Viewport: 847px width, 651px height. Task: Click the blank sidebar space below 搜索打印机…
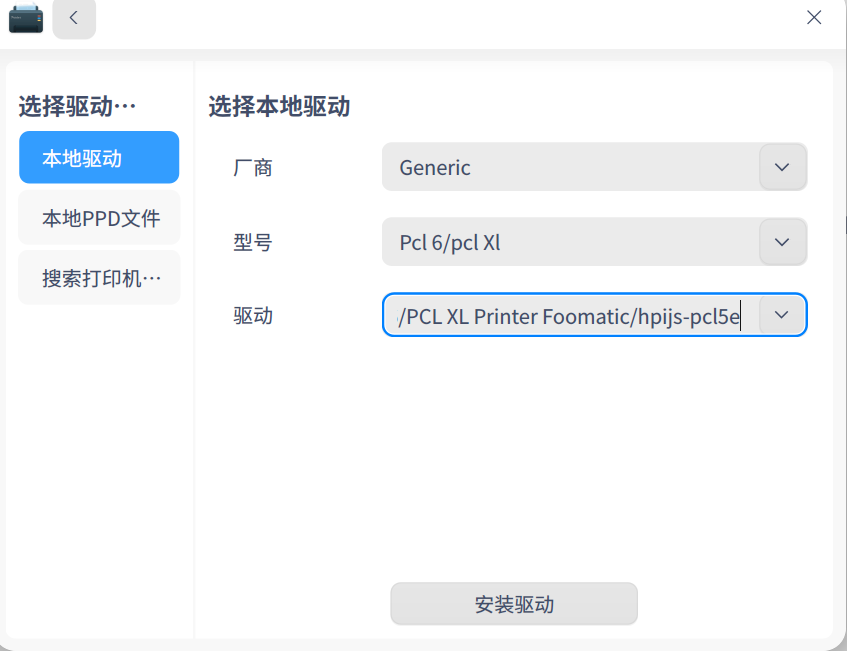[x=99, y=470]
